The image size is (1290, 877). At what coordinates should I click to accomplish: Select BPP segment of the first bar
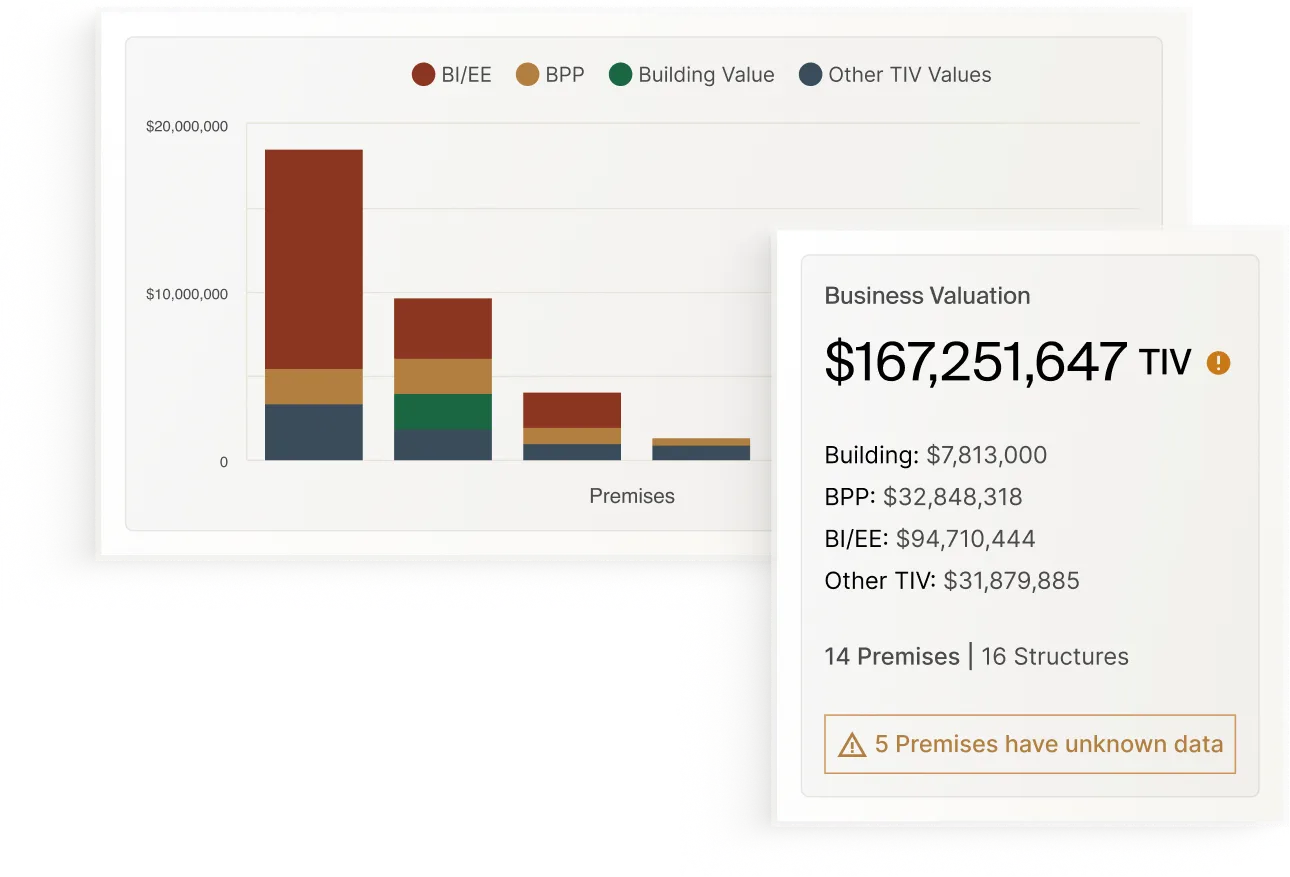coord(314,387)
